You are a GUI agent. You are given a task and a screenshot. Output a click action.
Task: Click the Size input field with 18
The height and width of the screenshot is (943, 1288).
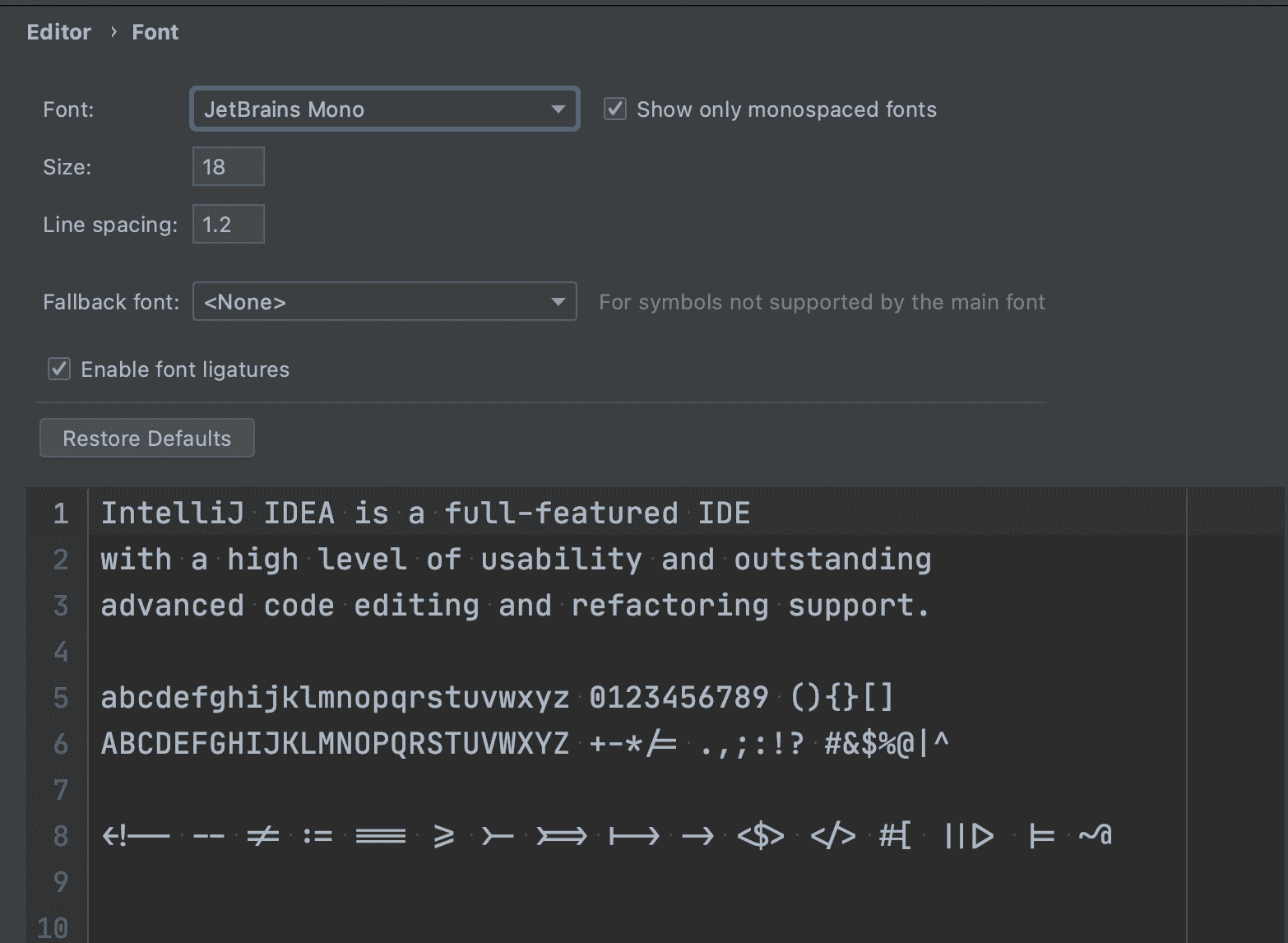coord(229,167)
